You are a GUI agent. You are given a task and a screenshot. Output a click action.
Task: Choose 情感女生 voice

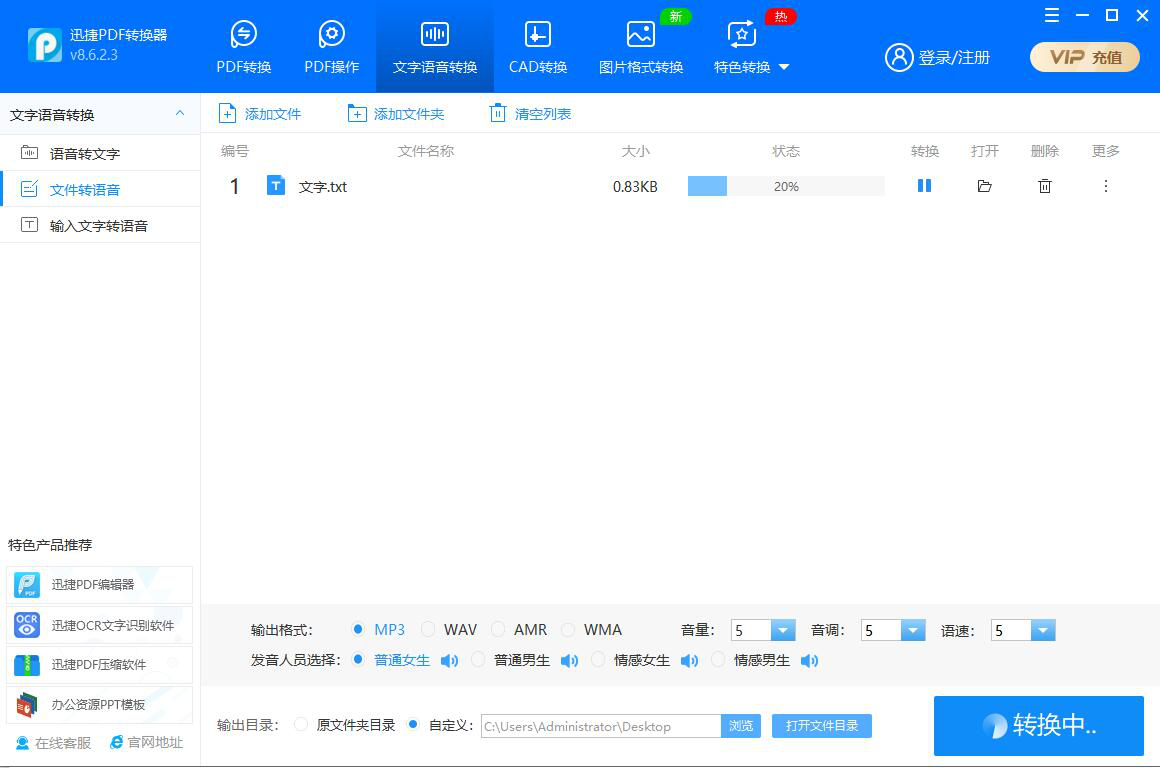tap(598, 659)
